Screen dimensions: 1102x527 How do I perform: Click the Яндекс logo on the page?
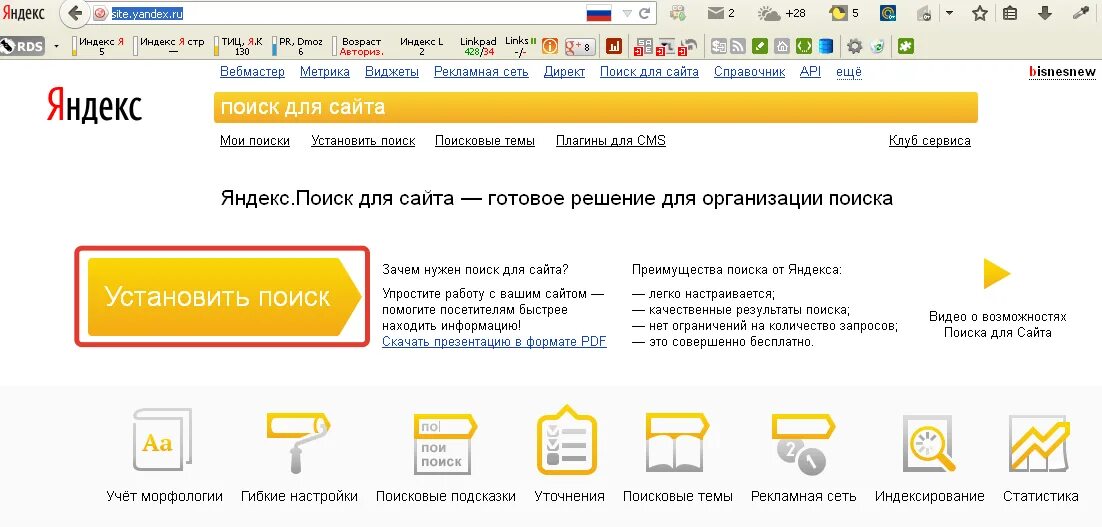[94, 107]
